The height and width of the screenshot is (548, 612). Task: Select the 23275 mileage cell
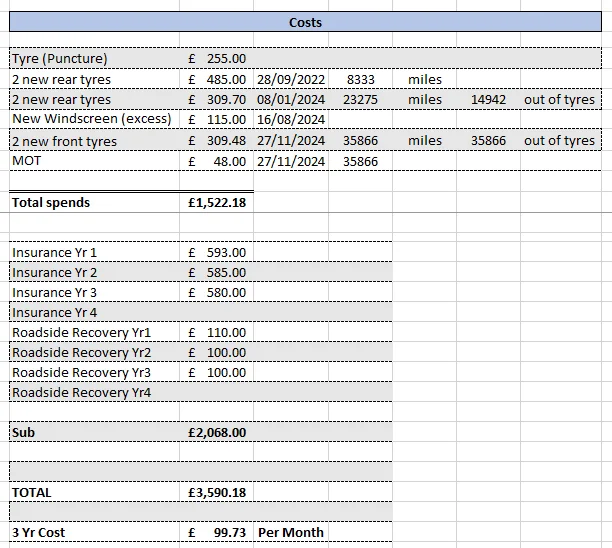pyautogui.click(x=361, y=100)
